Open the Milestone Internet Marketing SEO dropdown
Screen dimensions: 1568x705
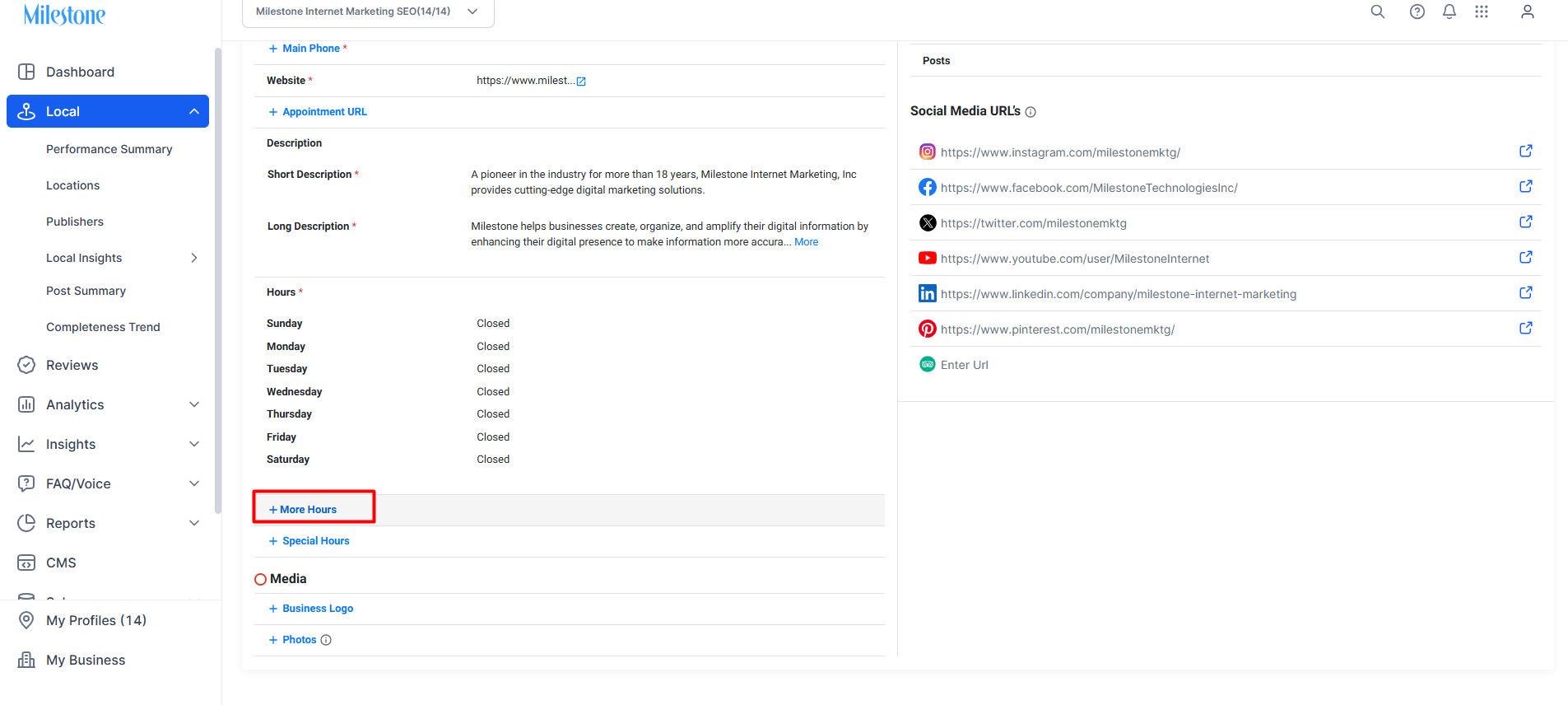368,12
